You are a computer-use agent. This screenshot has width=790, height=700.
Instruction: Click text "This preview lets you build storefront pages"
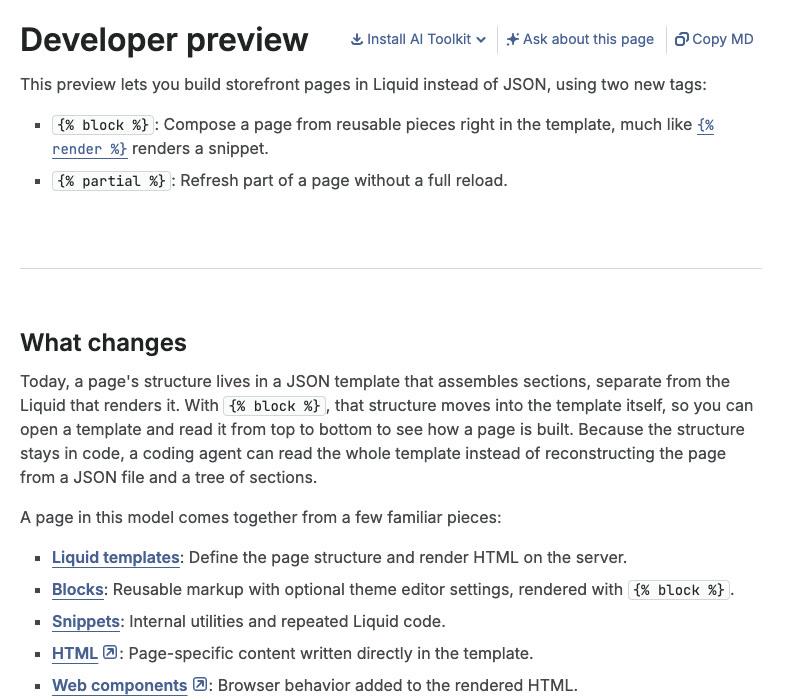[x=187, y=84]
